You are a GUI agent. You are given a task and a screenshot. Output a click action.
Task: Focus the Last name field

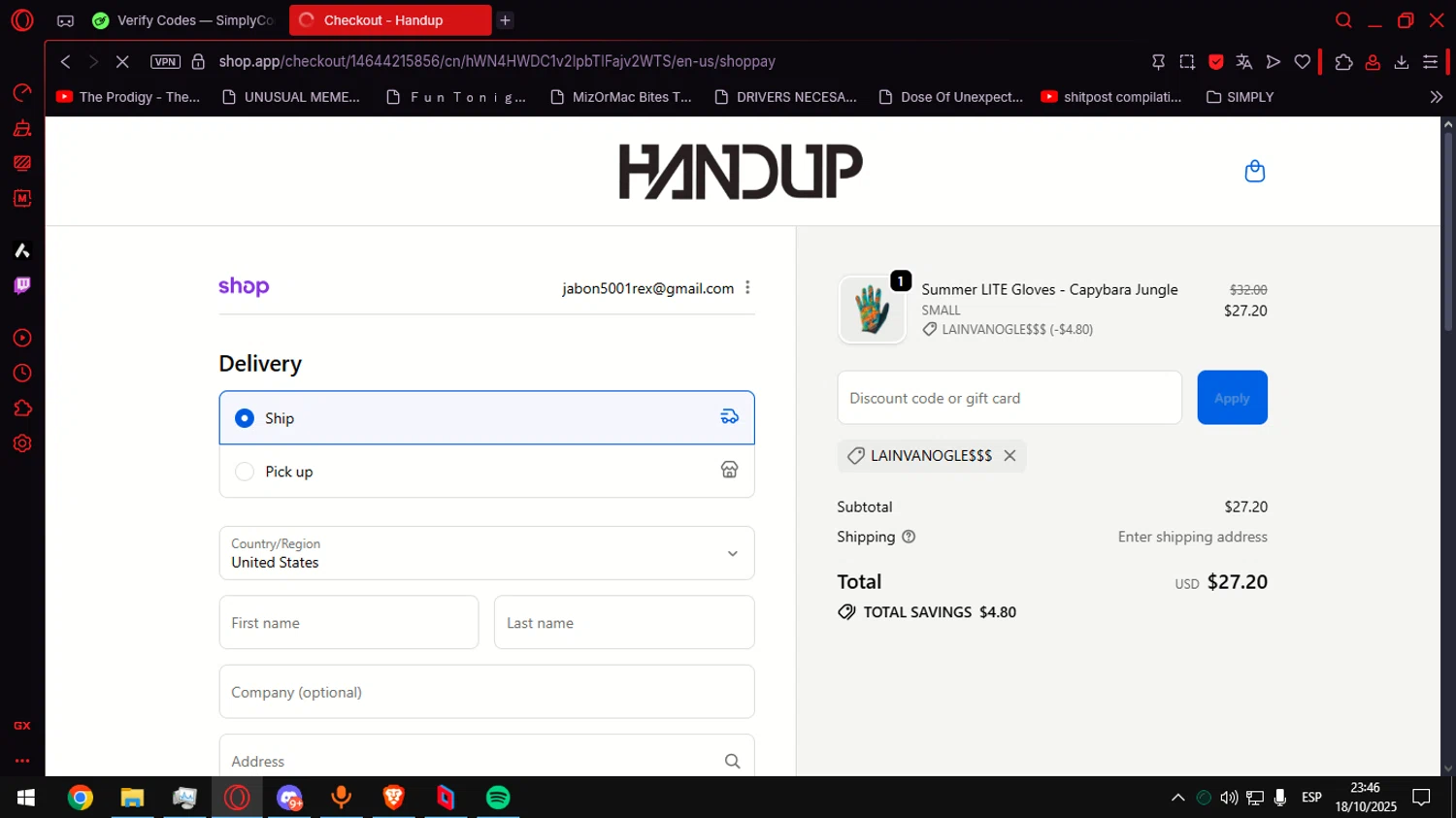point(624,622)
